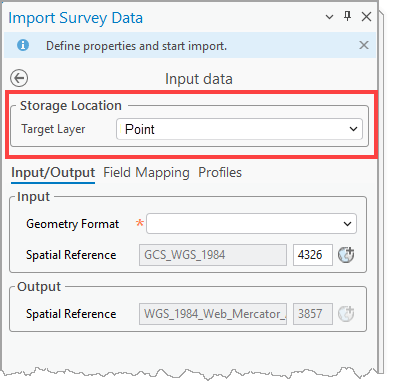Go back using the circled arrow
394x383 pixels.
coord(19,78)
